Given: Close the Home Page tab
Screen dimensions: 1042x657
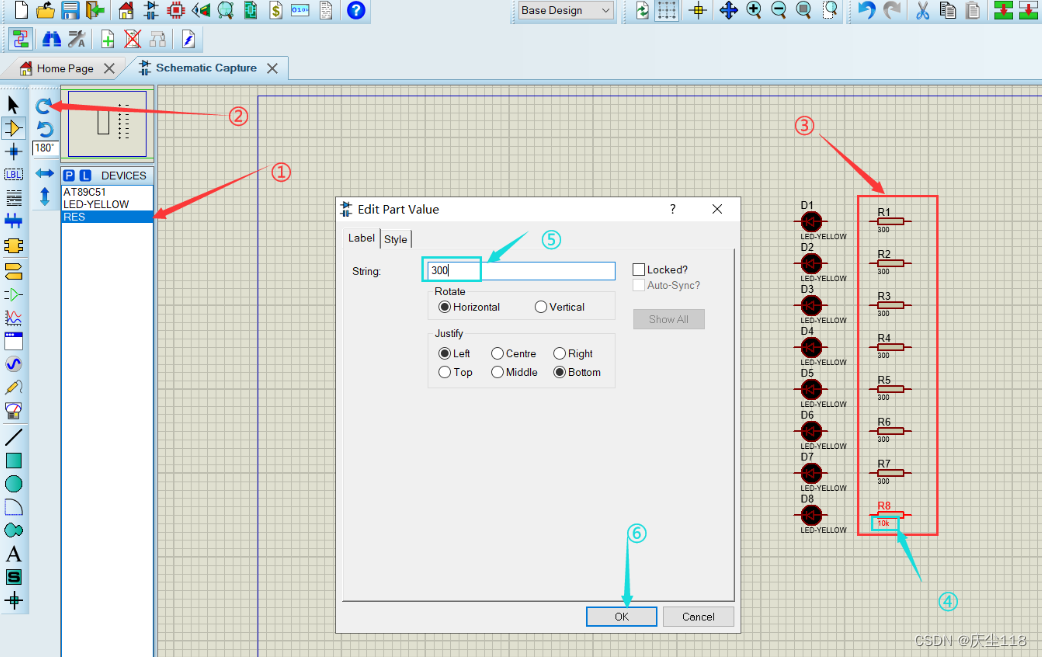Looking at the screenshot, I should (x=110, y=68).
